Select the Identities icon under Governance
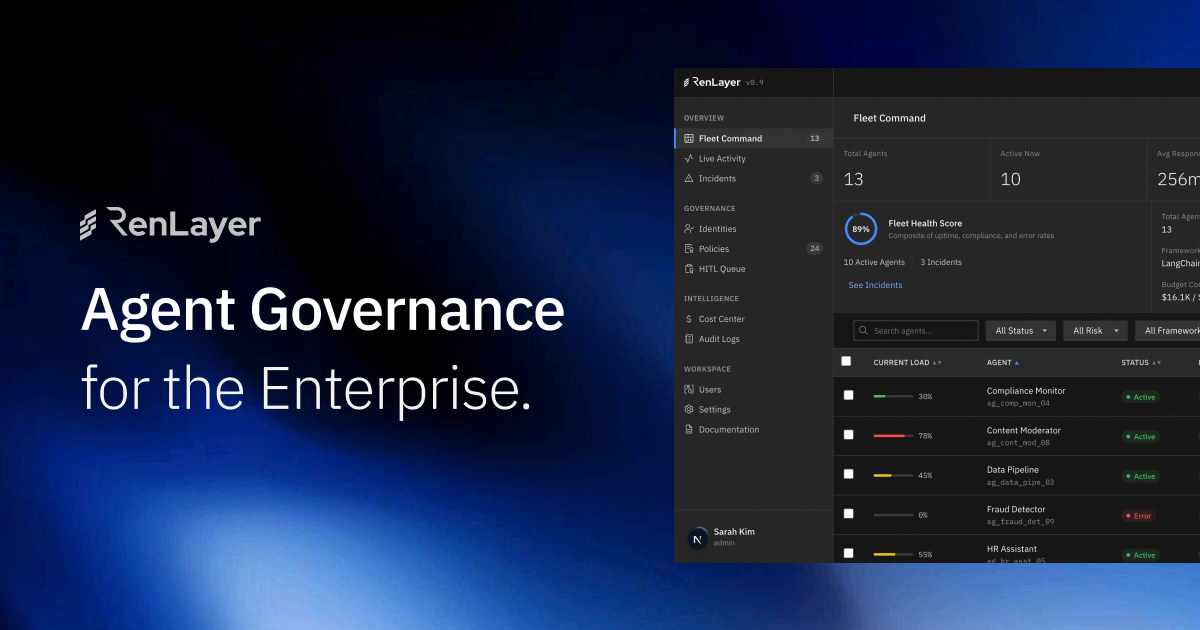 pos(689,228)
